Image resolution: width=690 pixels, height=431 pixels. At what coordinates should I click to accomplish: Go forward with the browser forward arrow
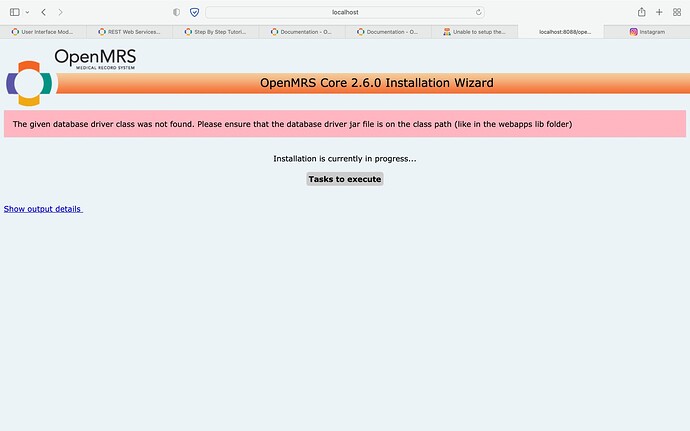tap(60, 12)
